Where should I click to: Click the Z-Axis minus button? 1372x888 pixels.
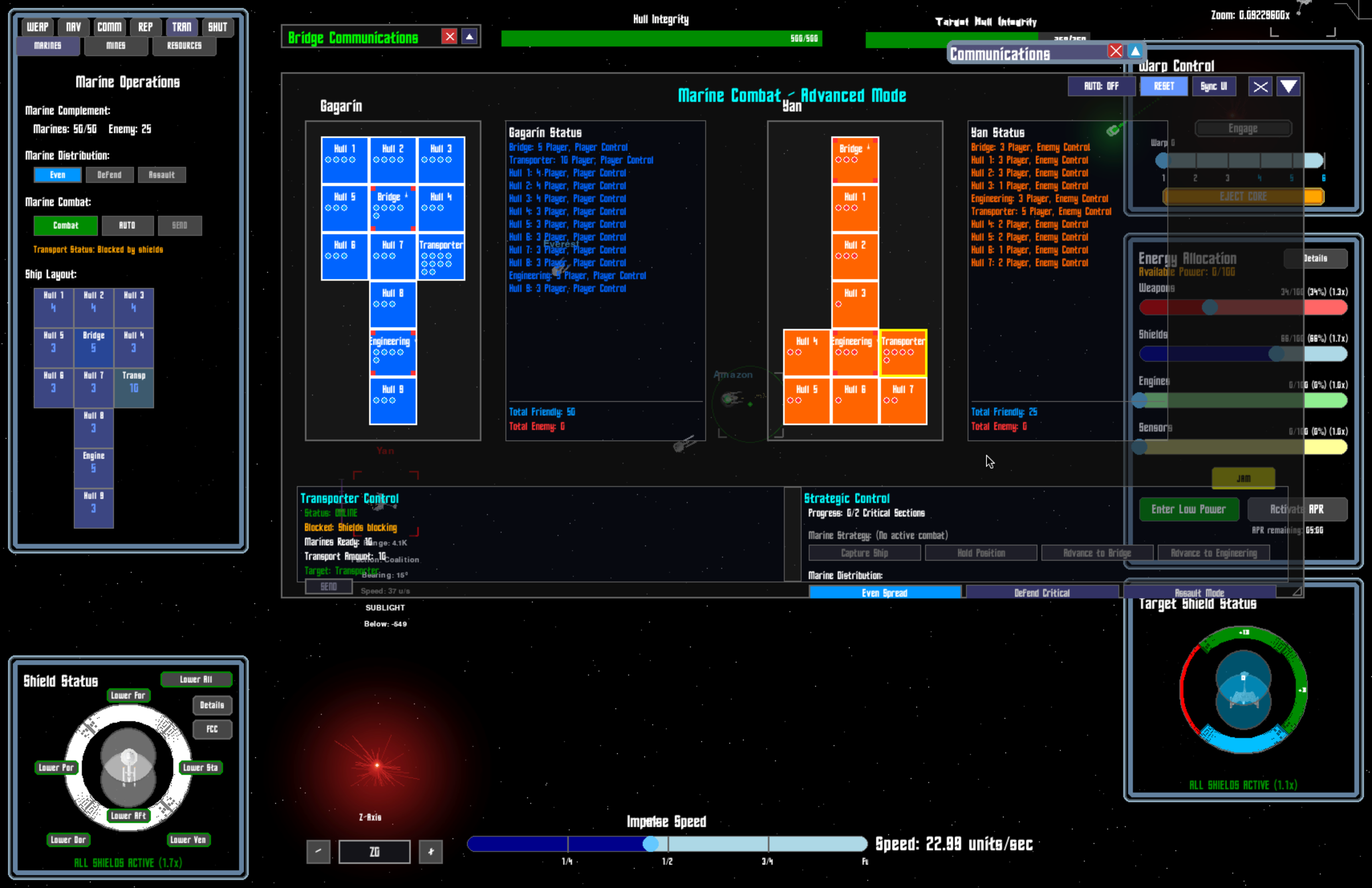click(318, 851)
